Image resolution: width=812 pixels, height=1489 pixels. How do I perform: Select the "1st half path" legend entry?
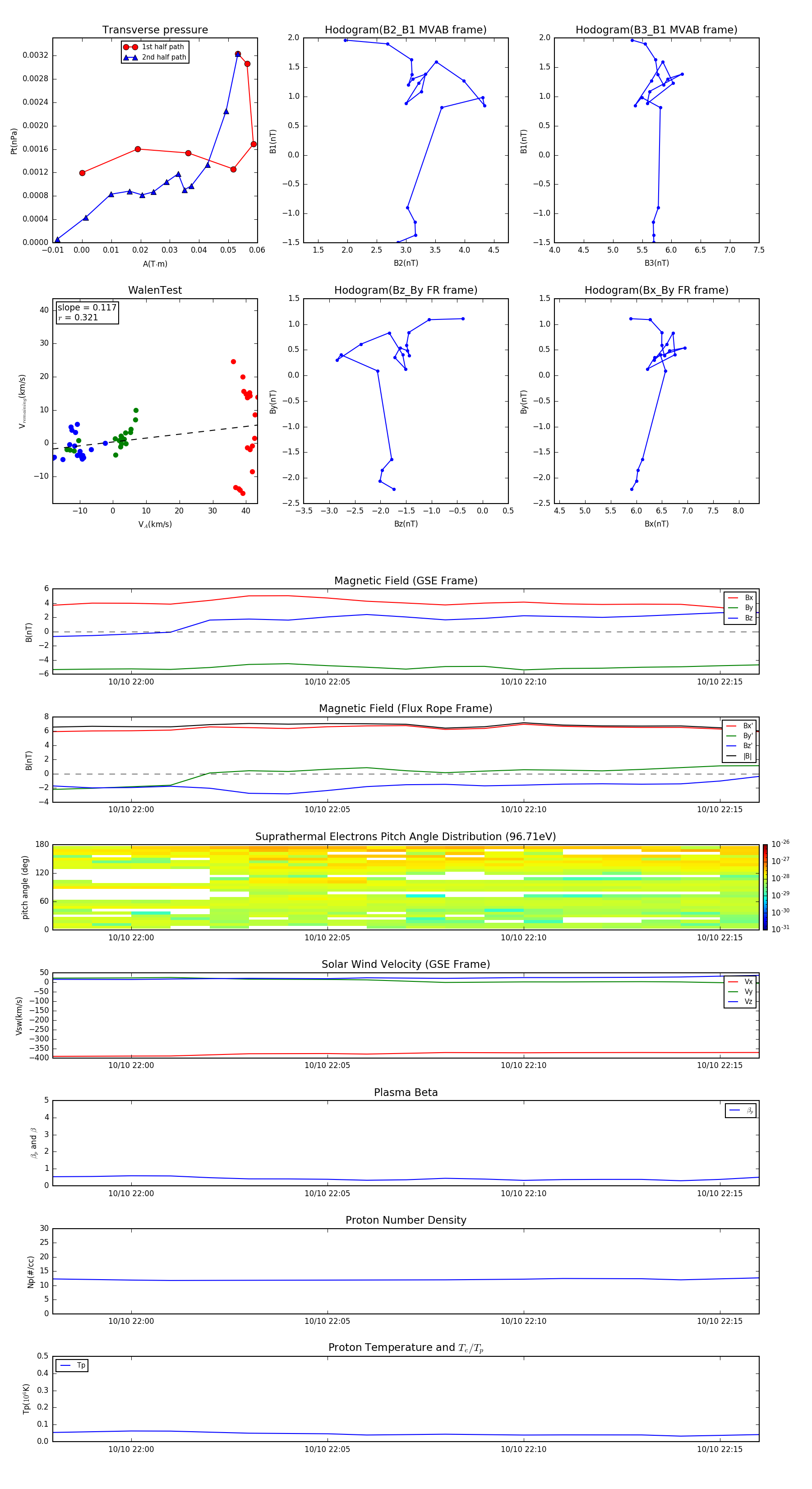[154, 47]
